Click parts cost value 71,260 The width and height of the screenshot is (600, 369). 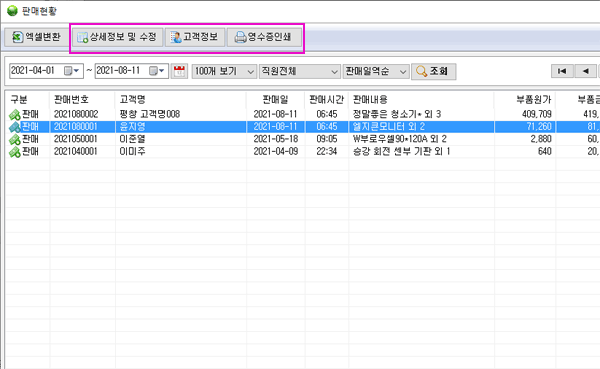[539, 127]
